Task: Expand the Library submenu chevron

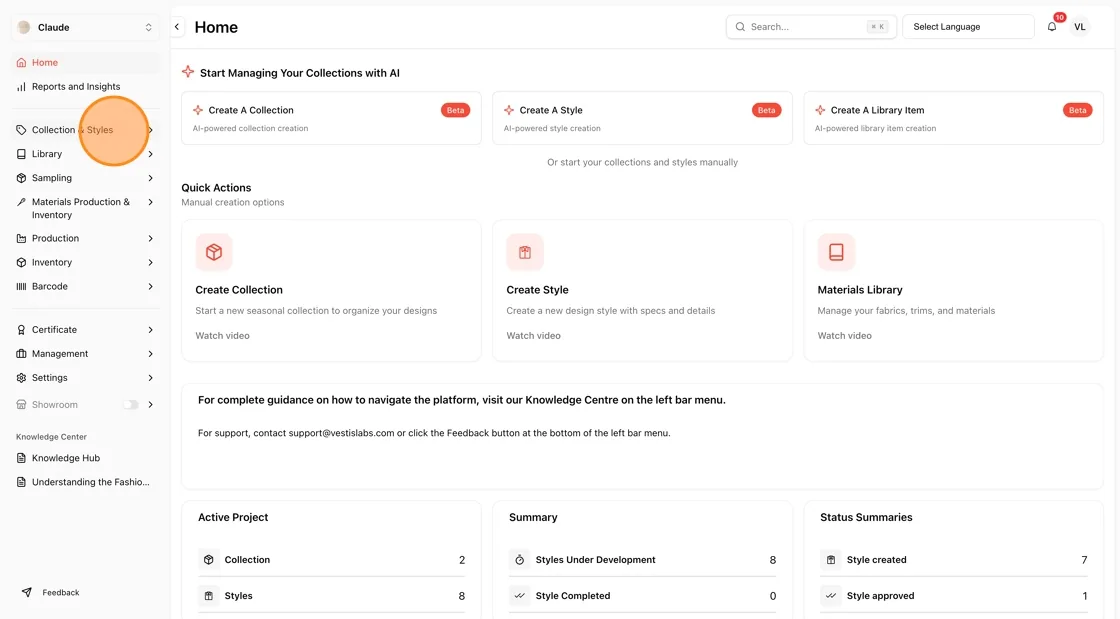Action: (151, 154)
